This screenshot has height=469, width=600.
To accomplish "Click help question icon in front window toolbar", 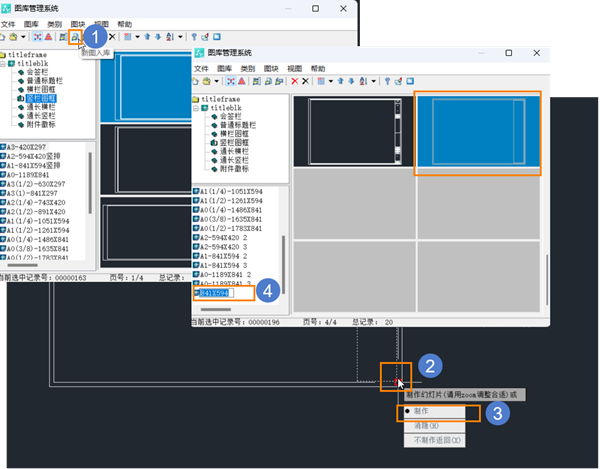I will click(x=387, y=81).
